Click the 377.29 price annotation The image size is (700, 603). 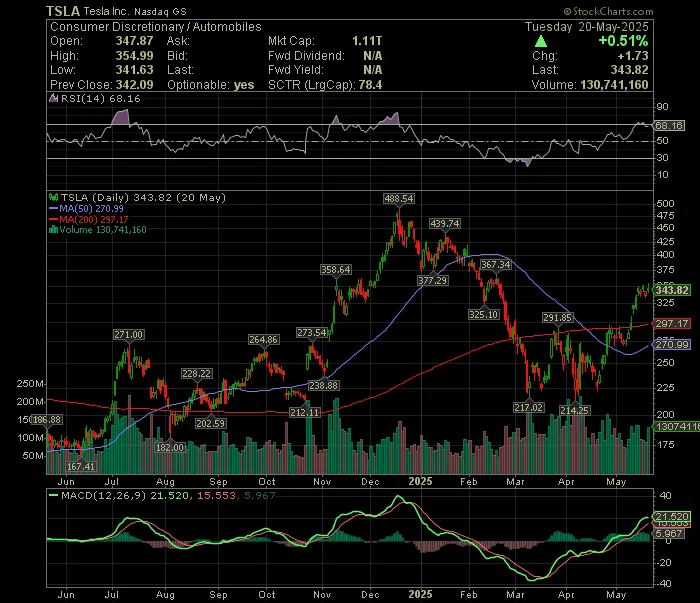coord(433,280)
